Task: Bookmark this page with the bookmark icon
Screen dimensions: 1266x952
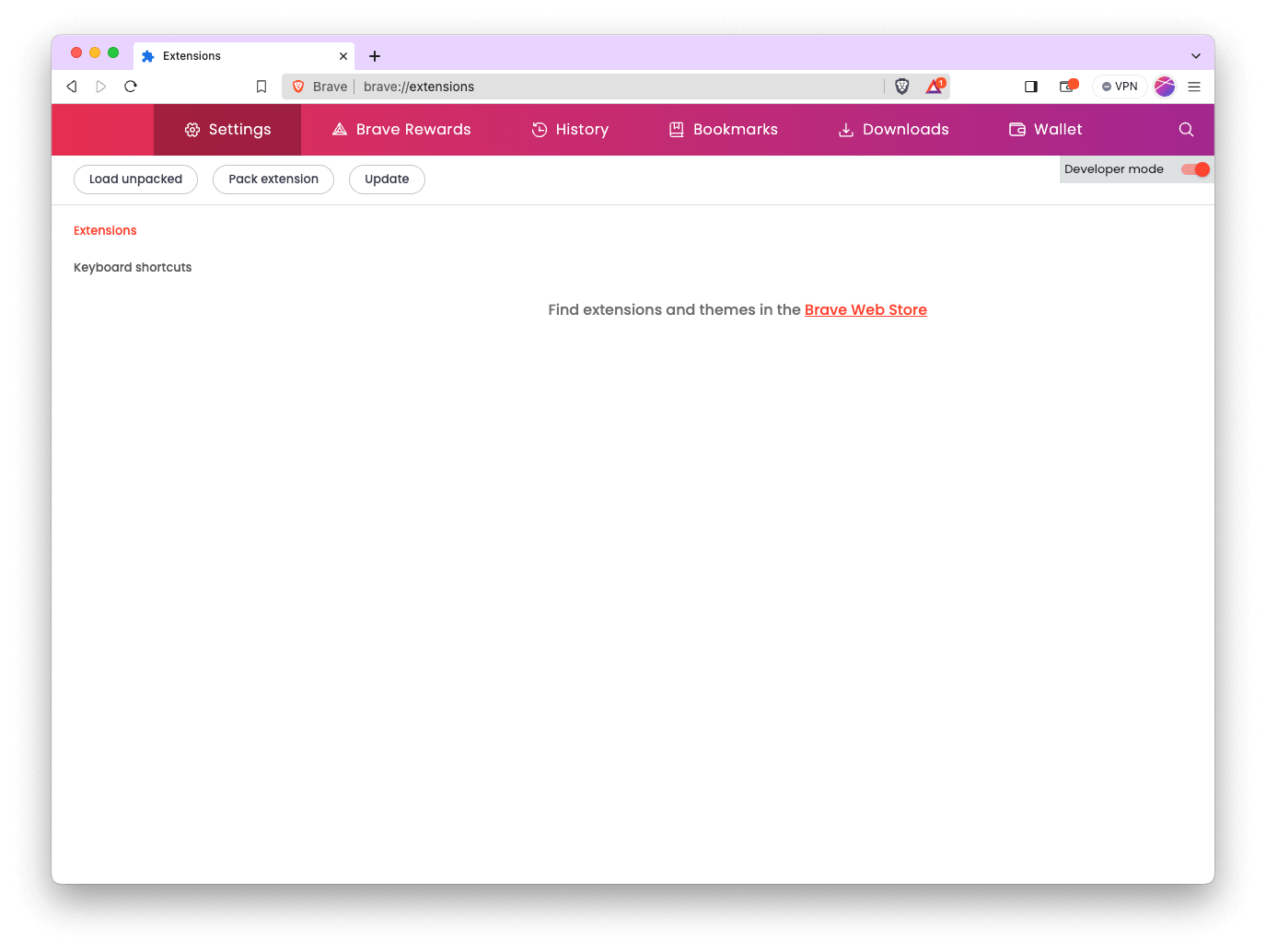Action: point(261,87)
